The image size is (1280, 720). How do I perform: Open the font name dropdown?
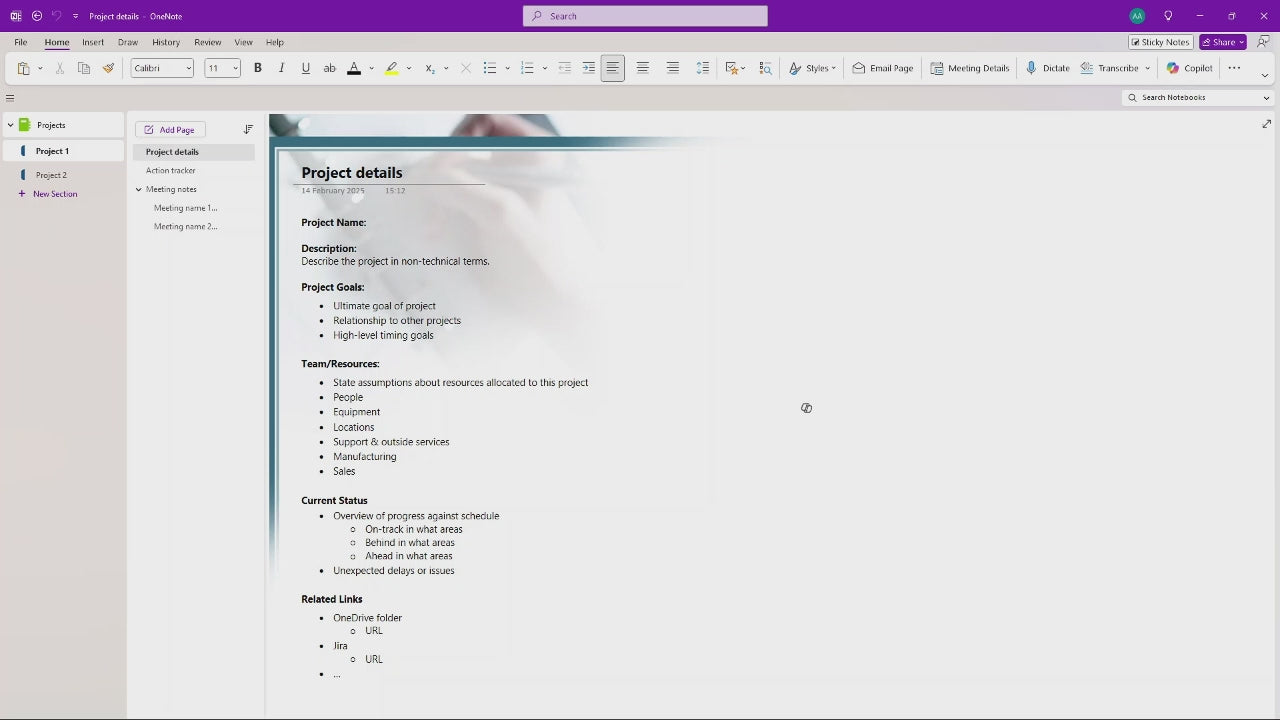click(163, 68)
